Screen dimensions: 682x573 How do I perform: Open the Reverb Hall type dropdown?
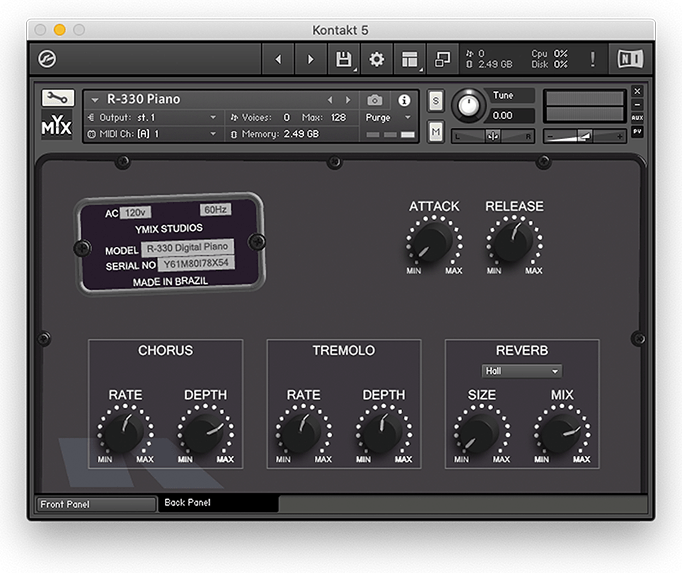(x=522, y=371)
